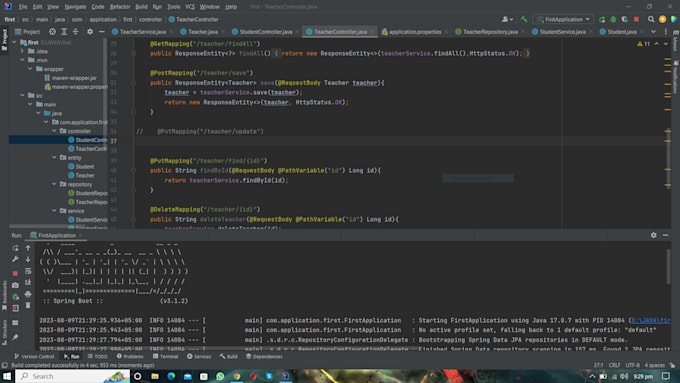Clear console with the trash icon
Screen dimensions: 680x383
tap(28, 305)
